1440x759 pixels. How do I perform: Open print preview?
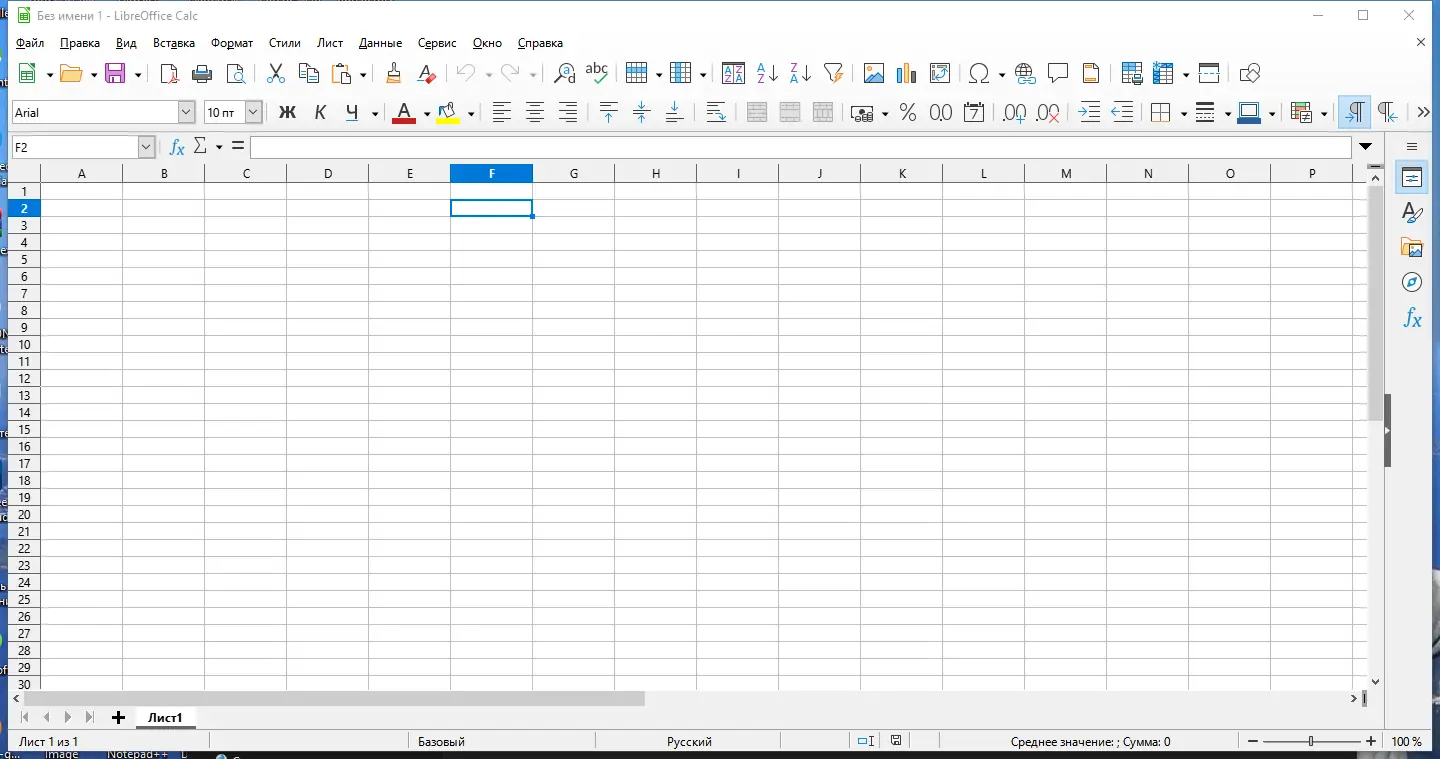(x=236, y=73)
